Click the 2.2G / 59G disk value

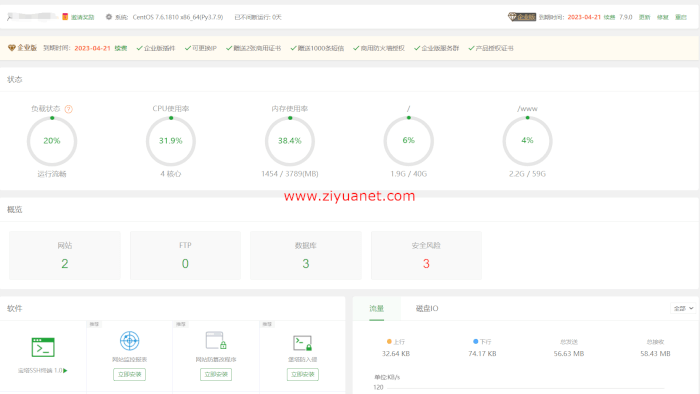(x=527, y=174)
